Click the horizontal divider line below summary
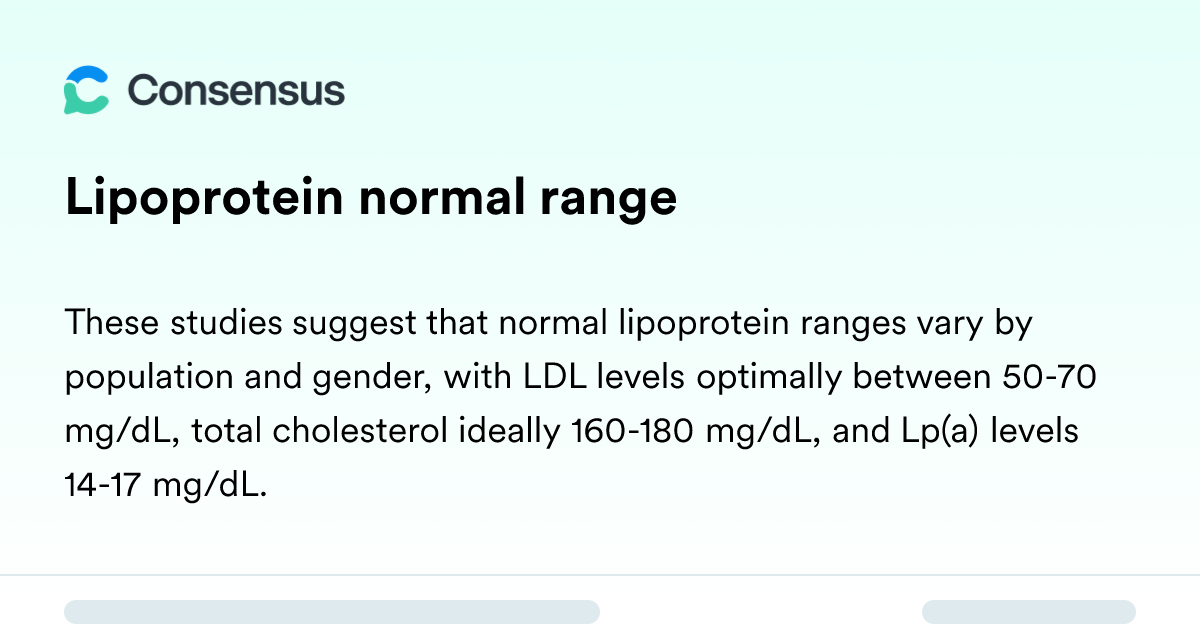This screenshot has width=1200, height=630. pos(600,575)
